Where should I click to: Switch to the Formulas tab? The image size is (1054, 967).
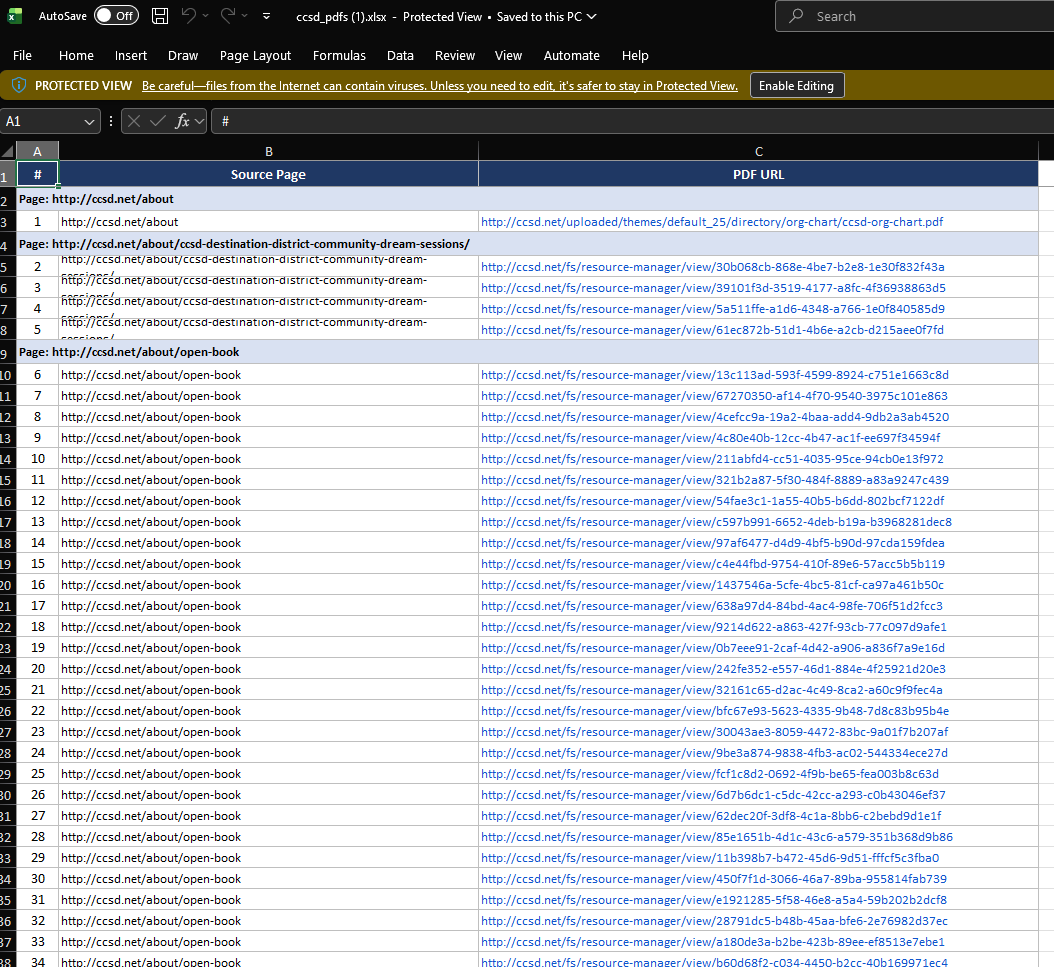click(339, 55)
